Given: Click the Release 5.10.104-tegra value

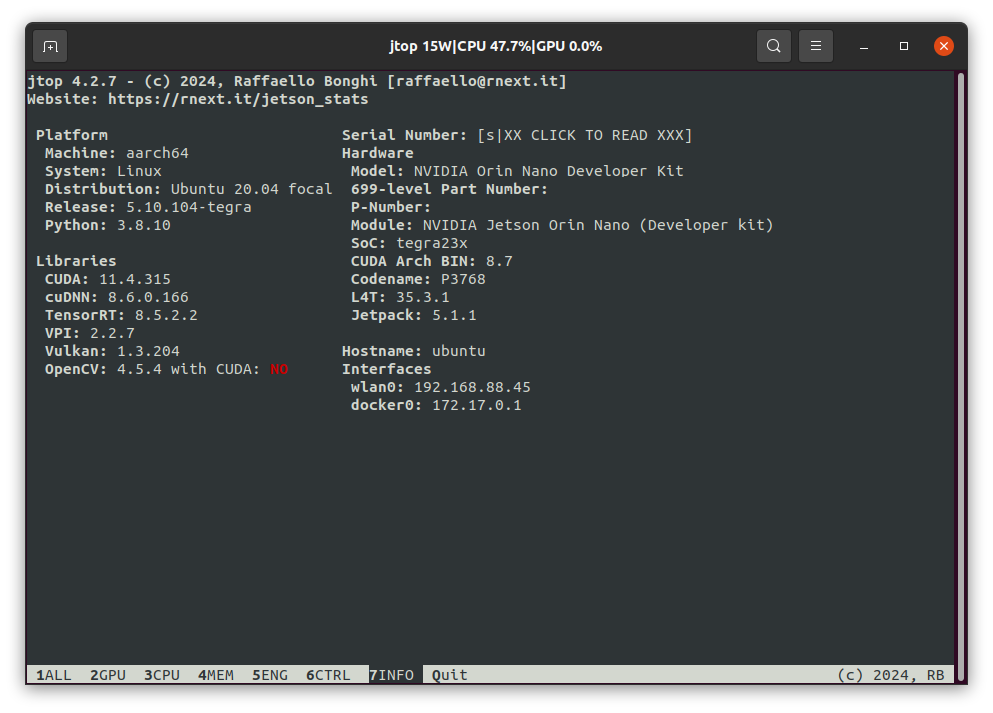Looking at the screenshot, I should click(189, 207).
